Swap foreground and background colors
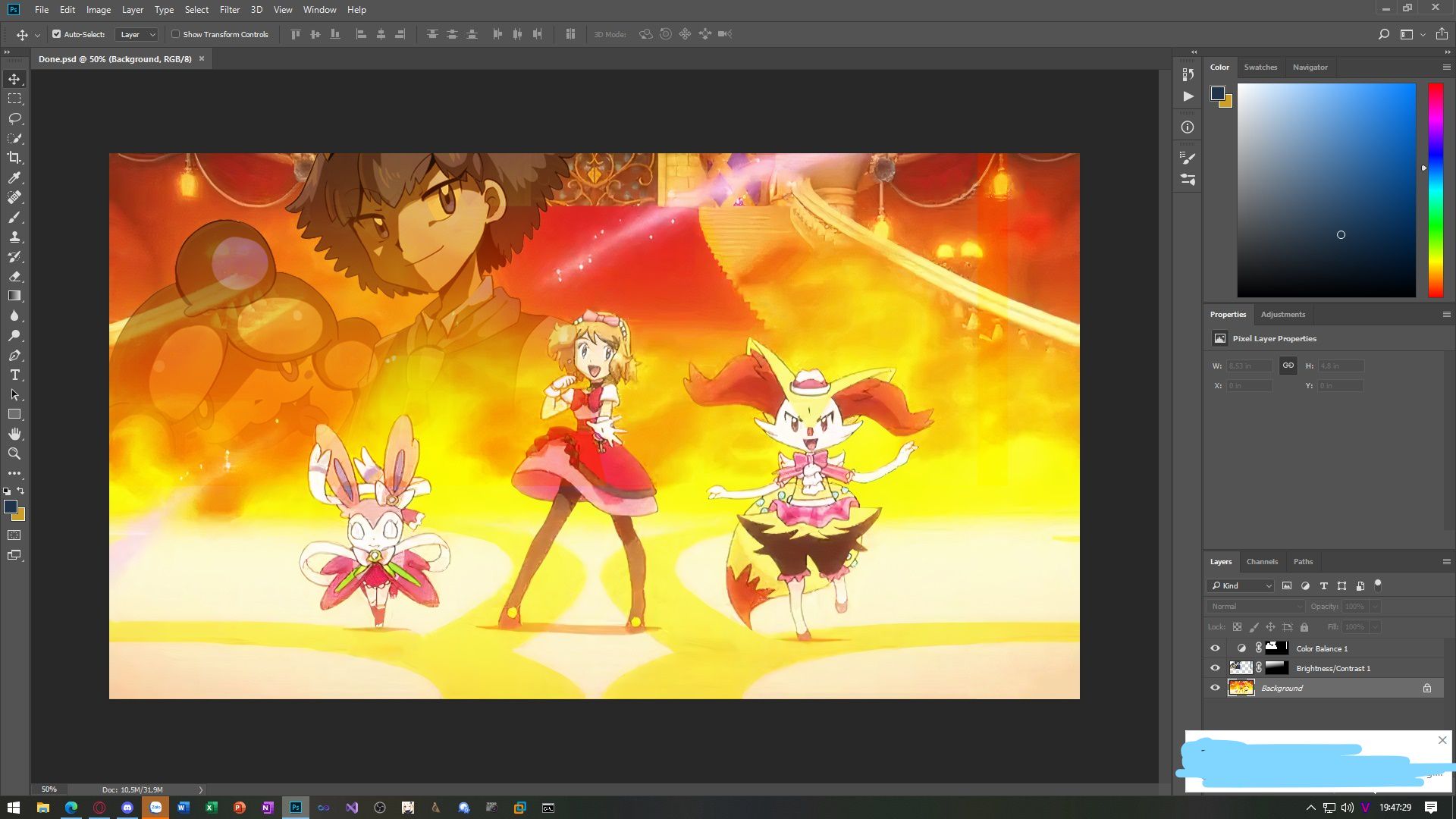The image size is (1456, 819). 20,491
